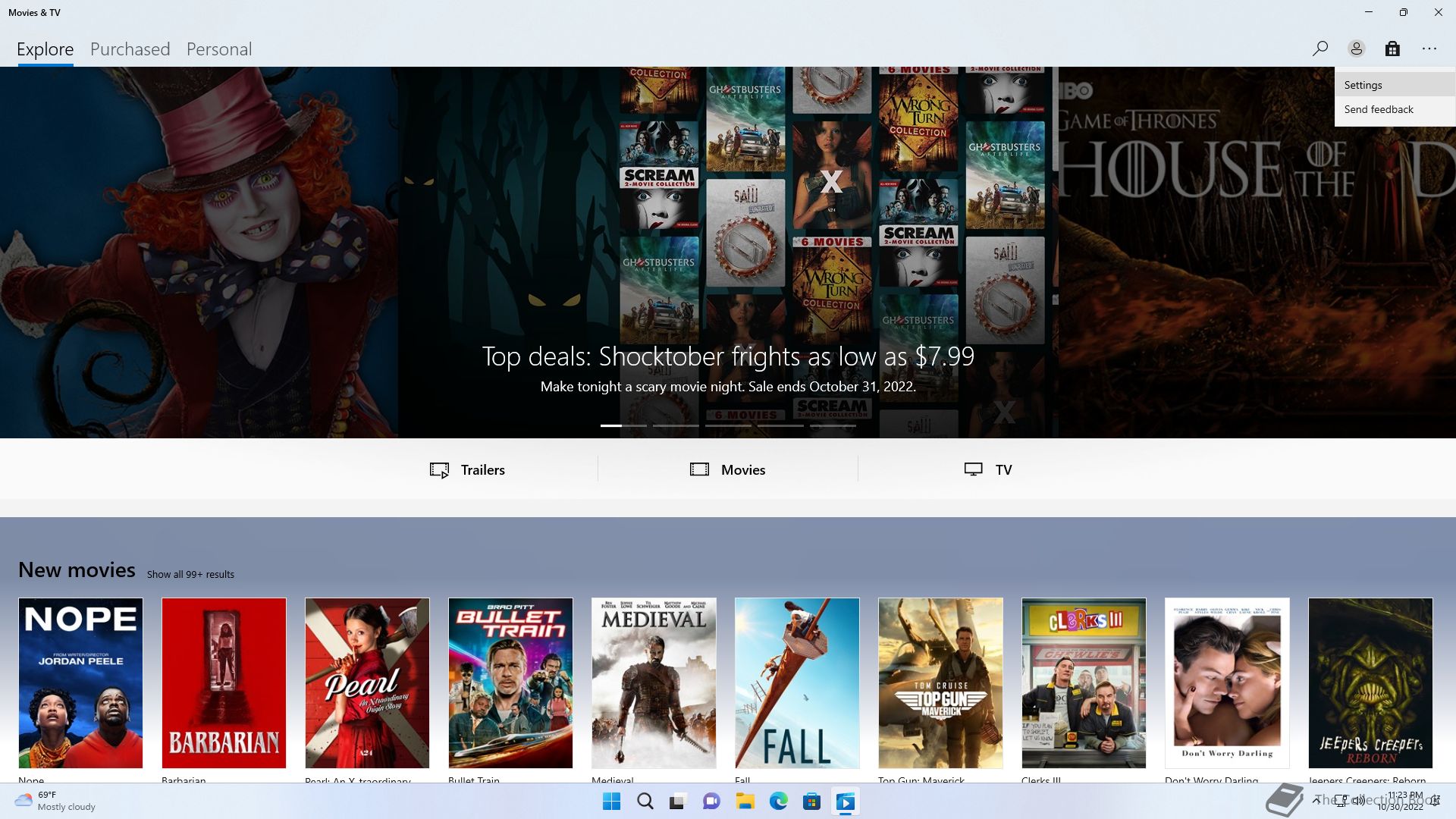The image size is (1456, 819).
Task: Open the weather widget showing 69°F
Action: coord(55,801)
